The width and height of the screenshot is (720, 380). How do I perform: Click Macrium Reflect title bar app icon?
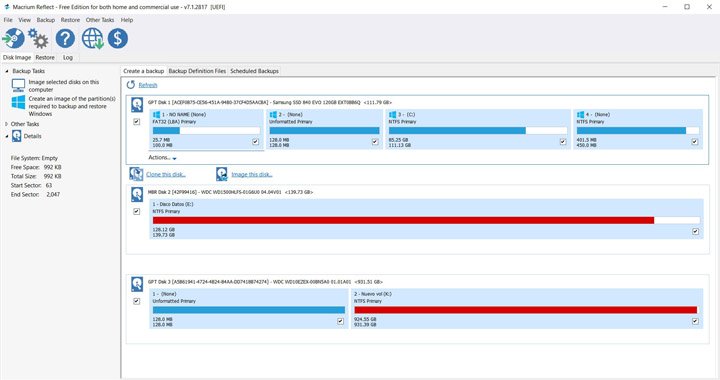[6, 7]
